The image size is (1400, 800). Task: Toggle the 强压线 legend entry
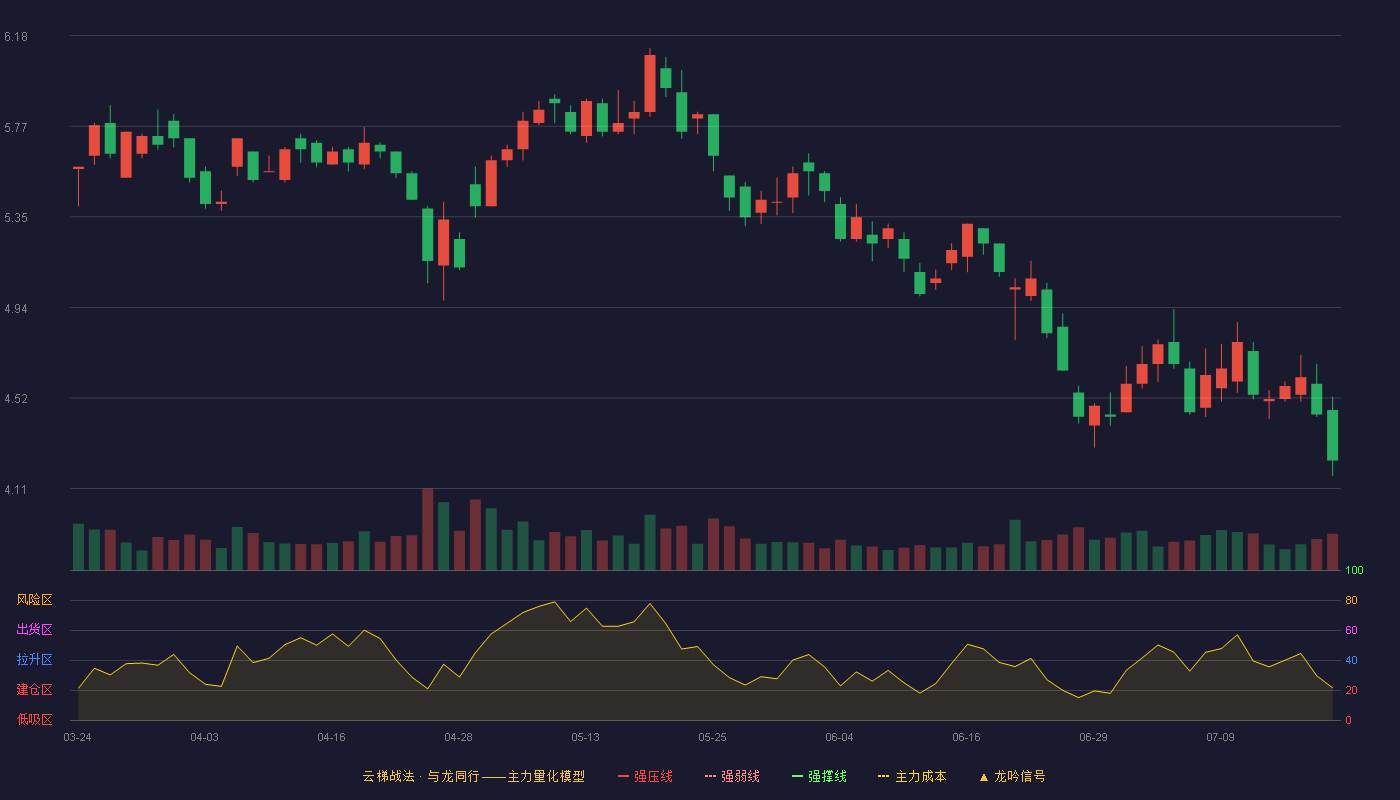tap(645, 776)
